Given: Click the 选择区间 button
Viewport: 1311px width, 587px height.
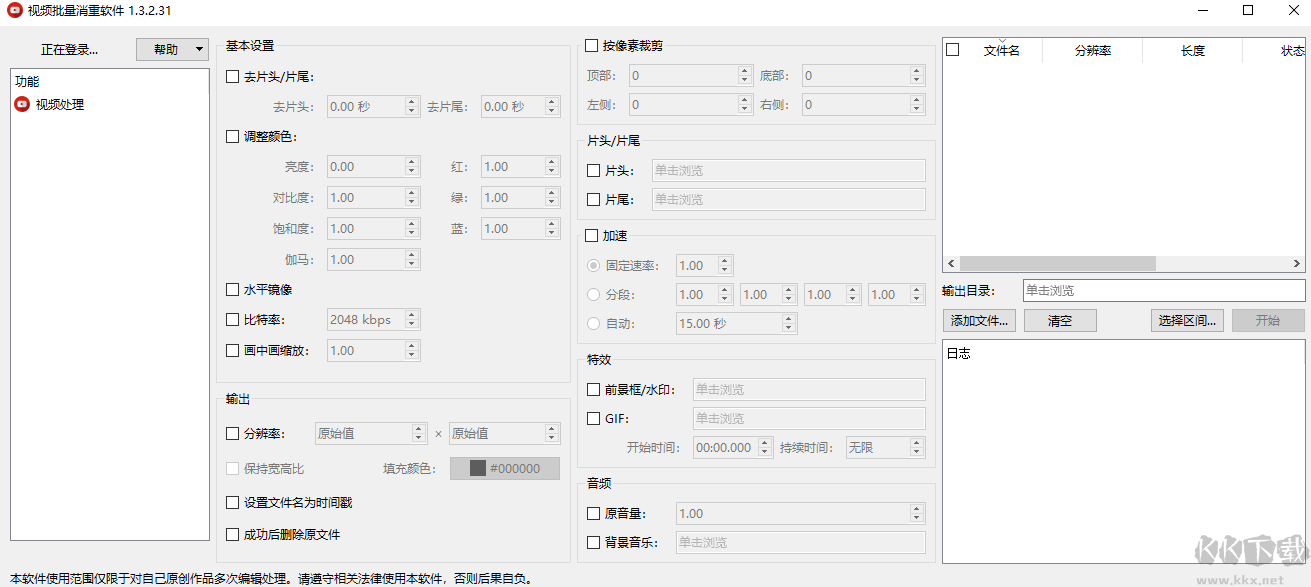Looking at the screenshot, I should (x=1186, y=320).
